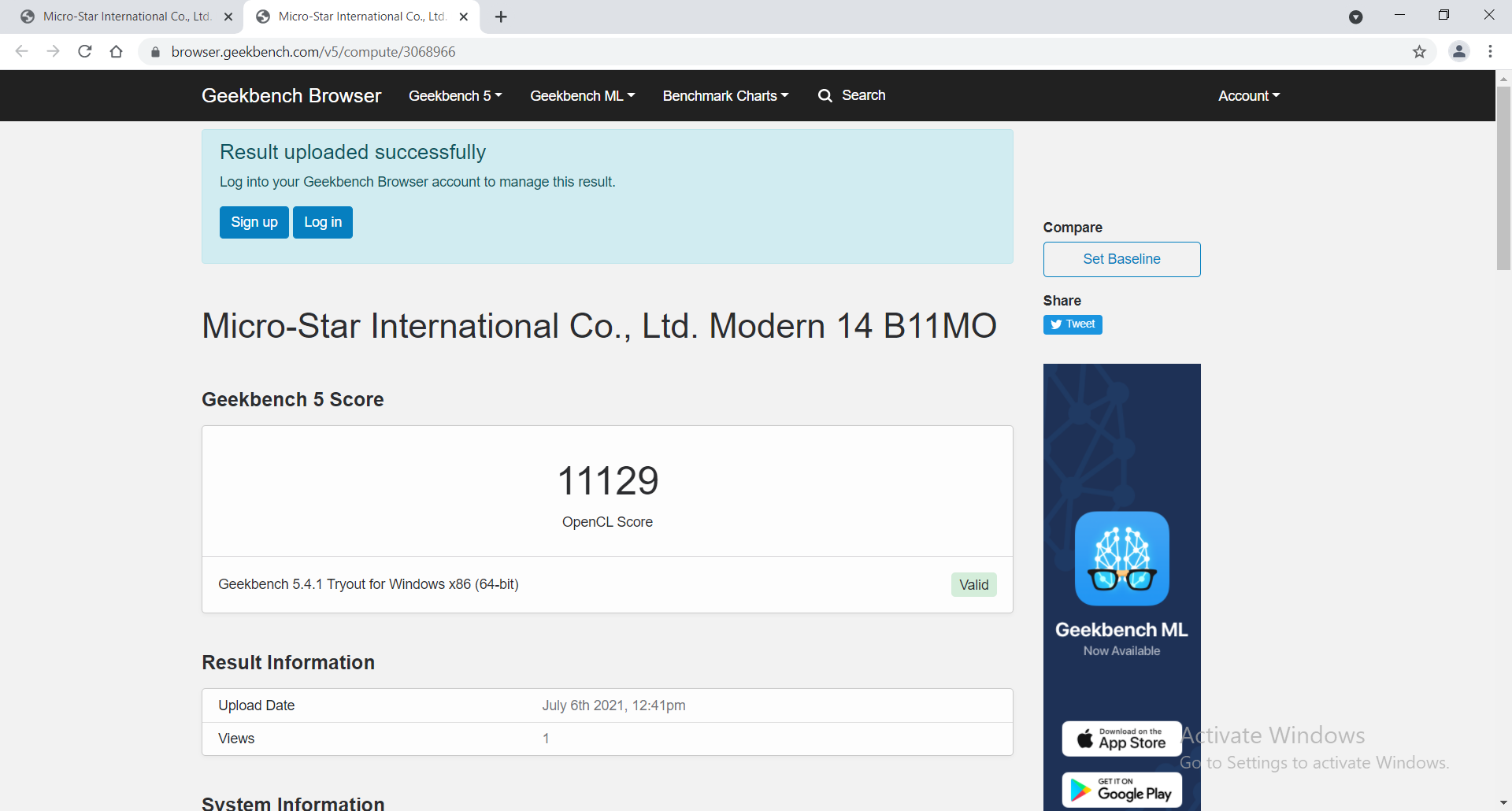Click the Result uploaded successfully heading
Viewport: 1512px width, 811px height.
tap(353, 152)
